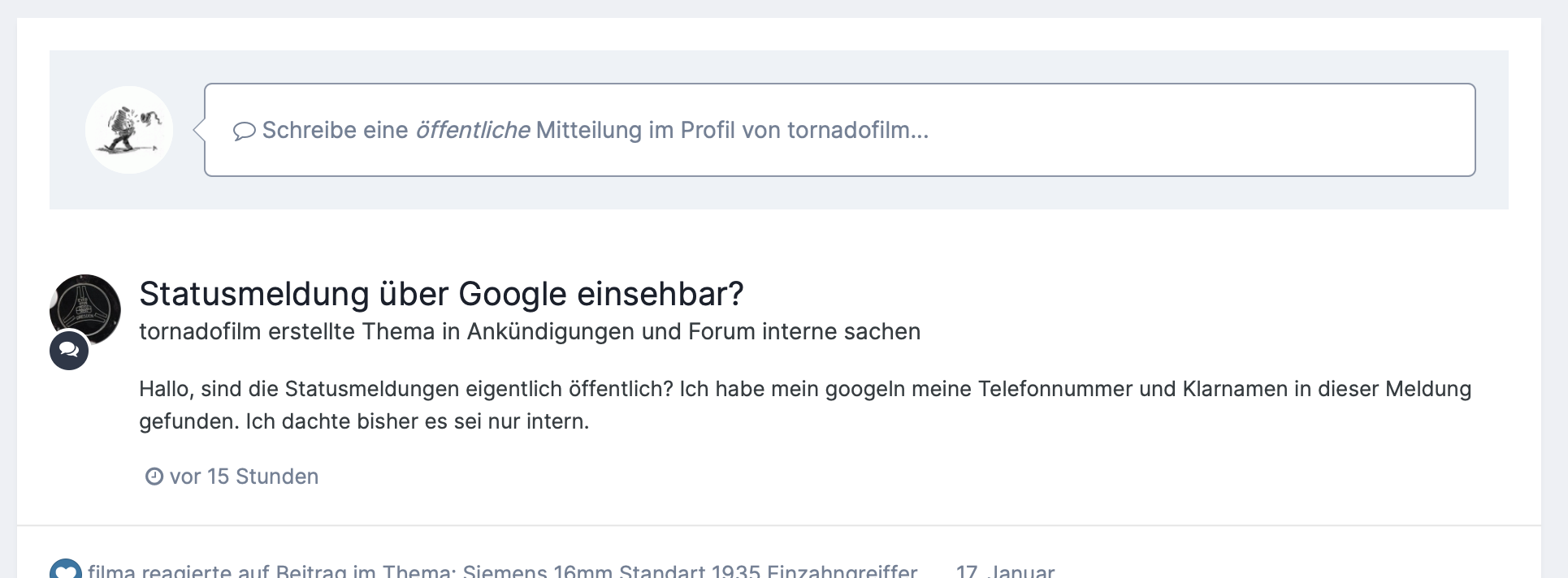Open tornadofilm's round avatar image
1568x578 pixels.
(x=85, y=308)
